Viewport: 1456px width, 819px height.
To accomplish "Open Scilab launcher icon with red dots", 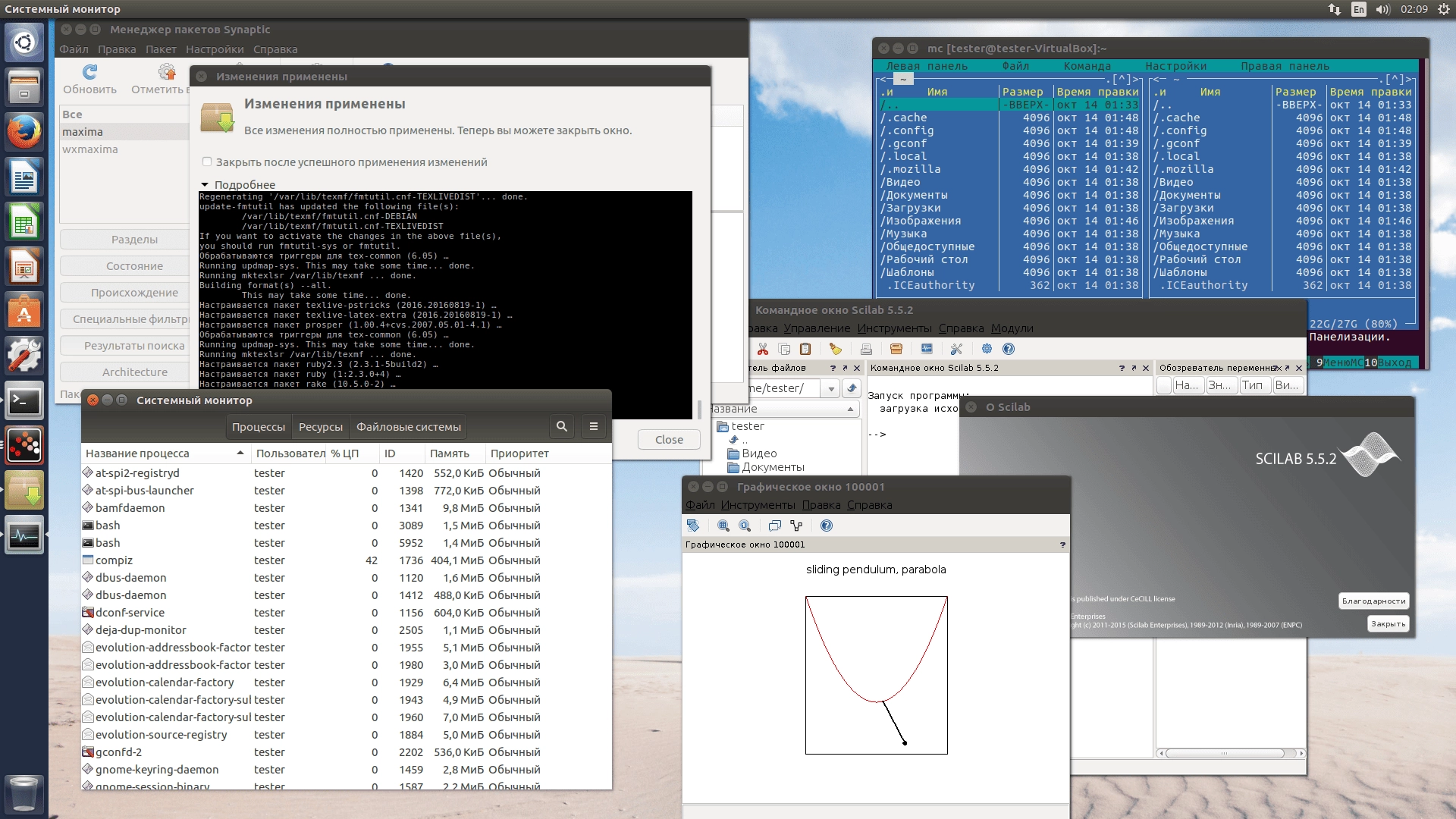I will [24, 445].
